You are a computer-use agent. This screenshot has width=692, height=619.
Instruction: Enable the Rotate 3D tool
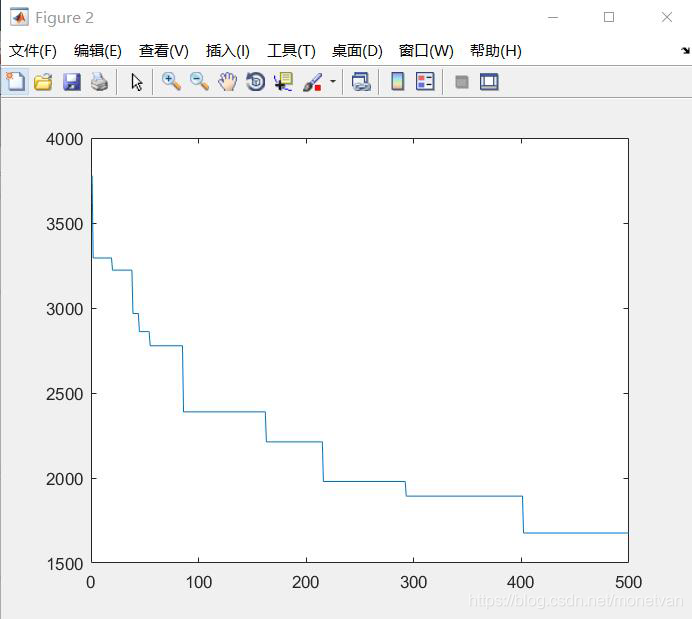coord(256,82)
